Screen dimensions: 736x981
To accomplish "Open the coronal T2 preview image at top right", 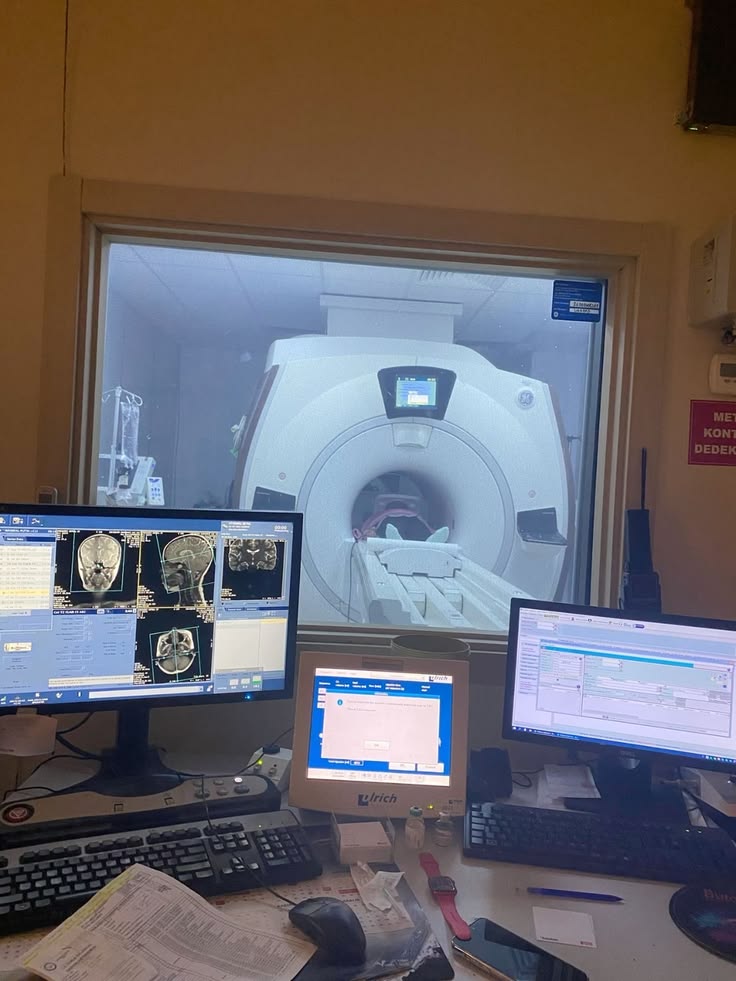I will pyautogui.click(x=252, y=556).
